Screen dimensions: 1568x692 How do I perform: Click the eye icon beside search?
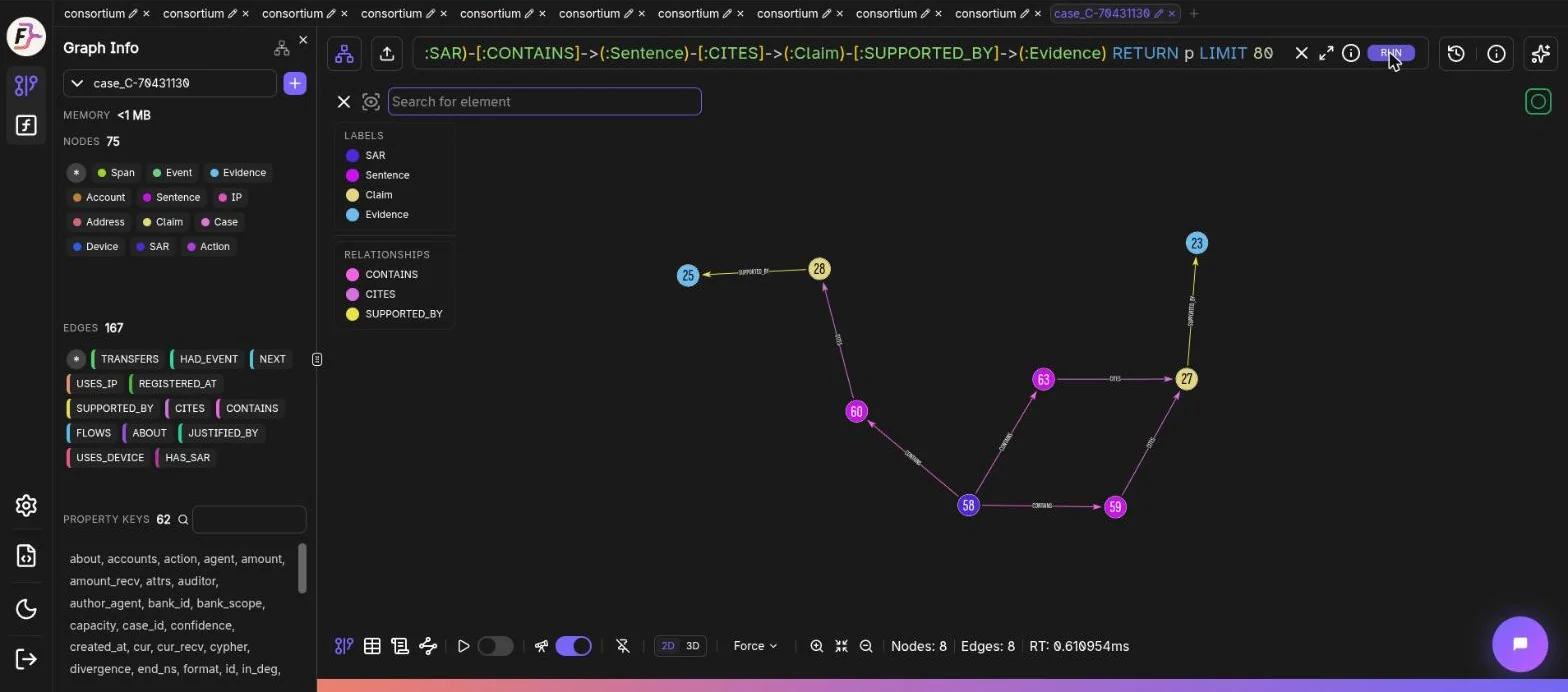[x=371, y=102]
